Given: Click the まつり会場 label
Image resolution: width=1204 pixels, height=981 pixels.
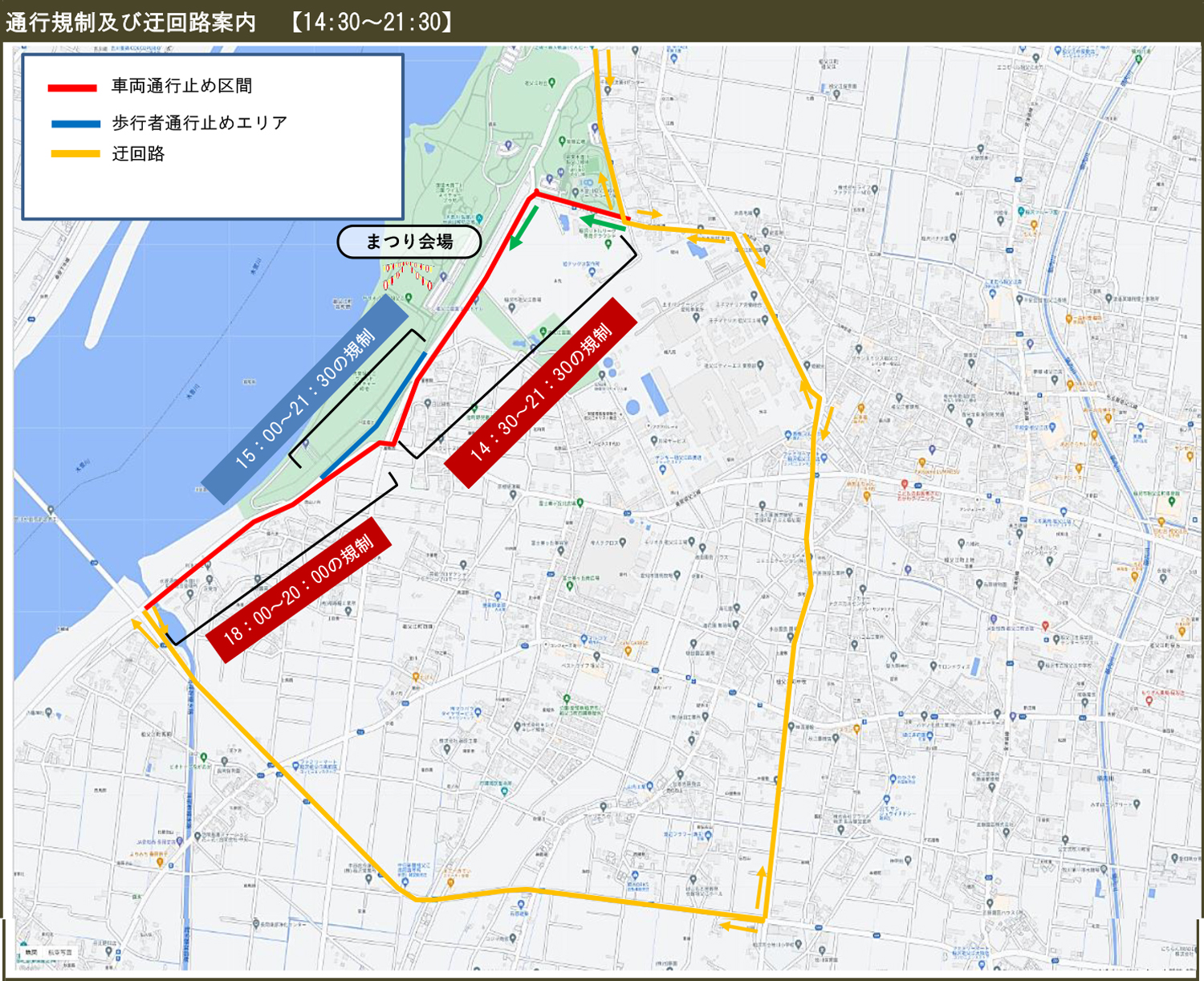Looking at the screenshot, I should click(409, 242).
